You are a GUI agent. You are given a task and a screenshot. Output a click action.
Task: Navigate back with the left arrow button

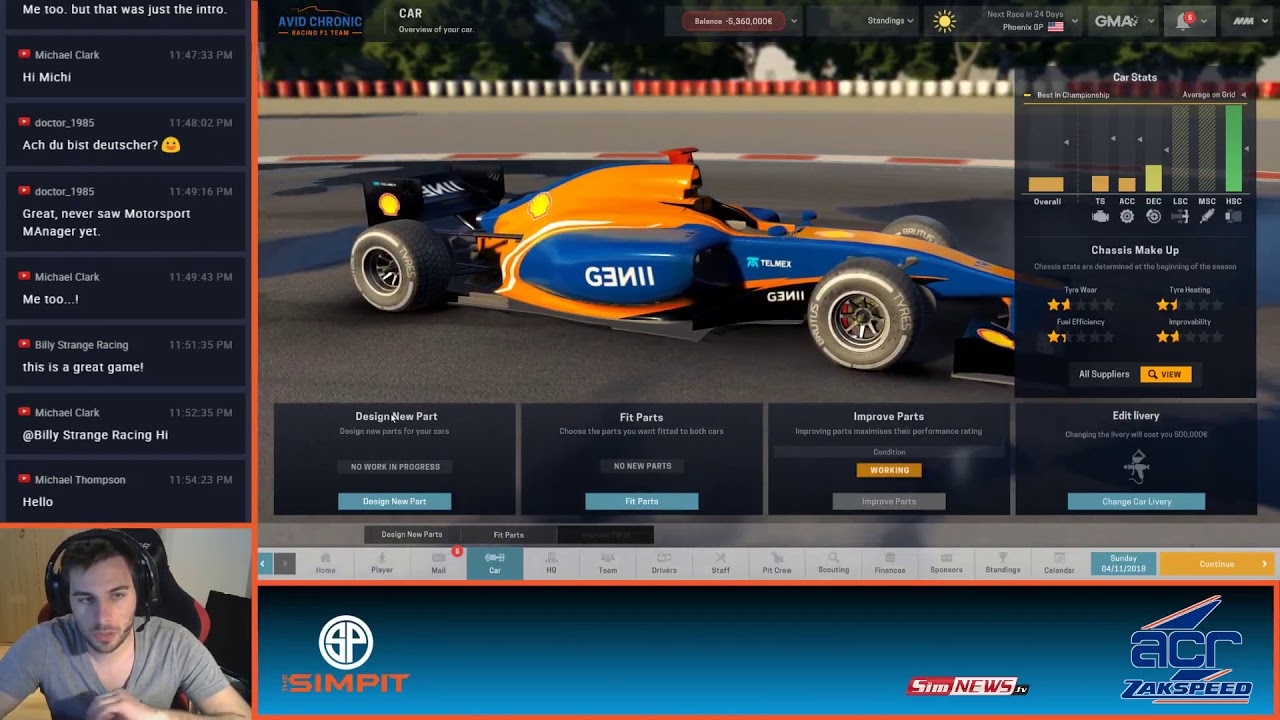tap(263, 564)
